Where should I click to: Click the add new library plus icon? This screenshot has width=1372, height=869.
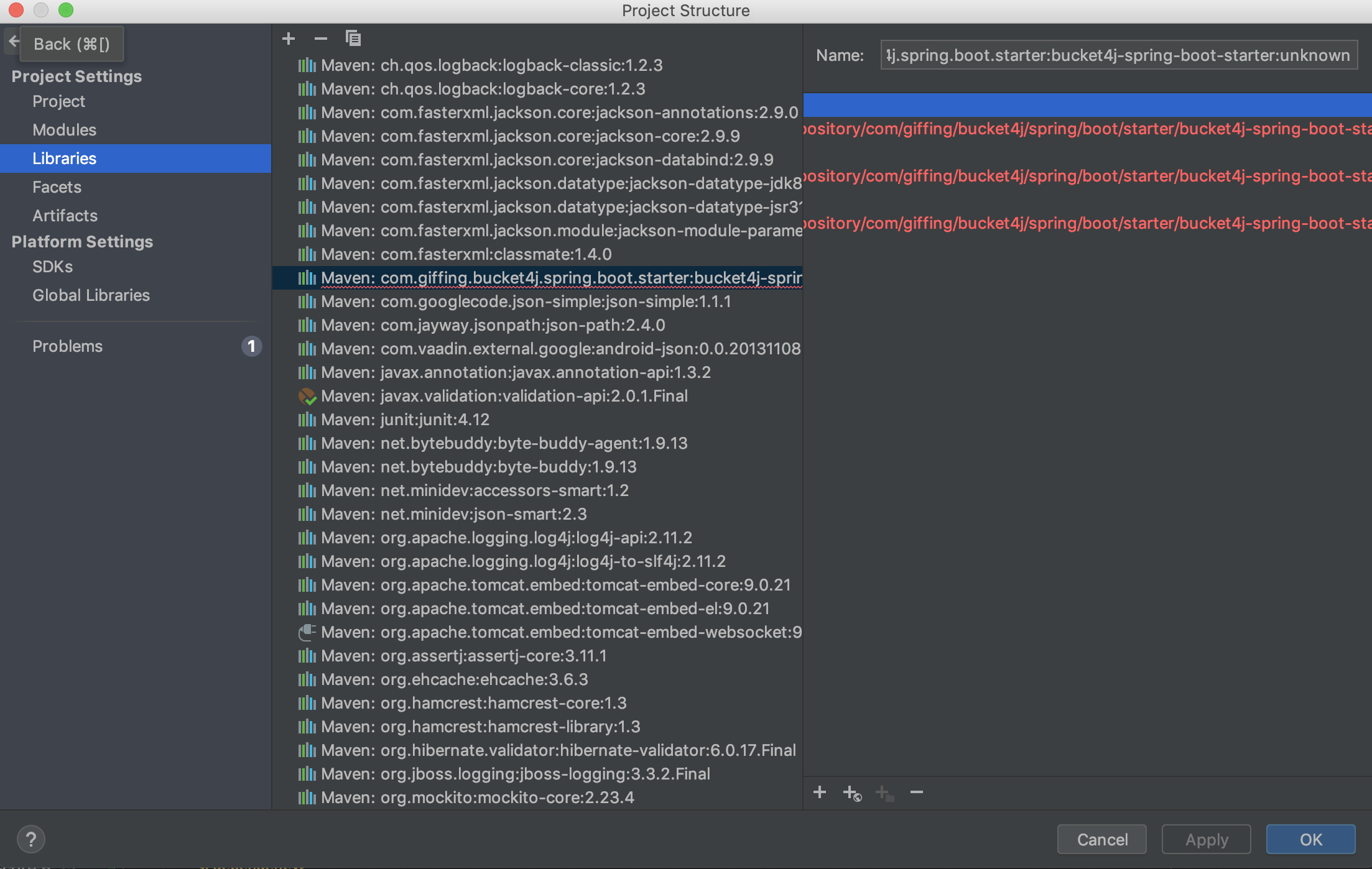click(289, 39)
